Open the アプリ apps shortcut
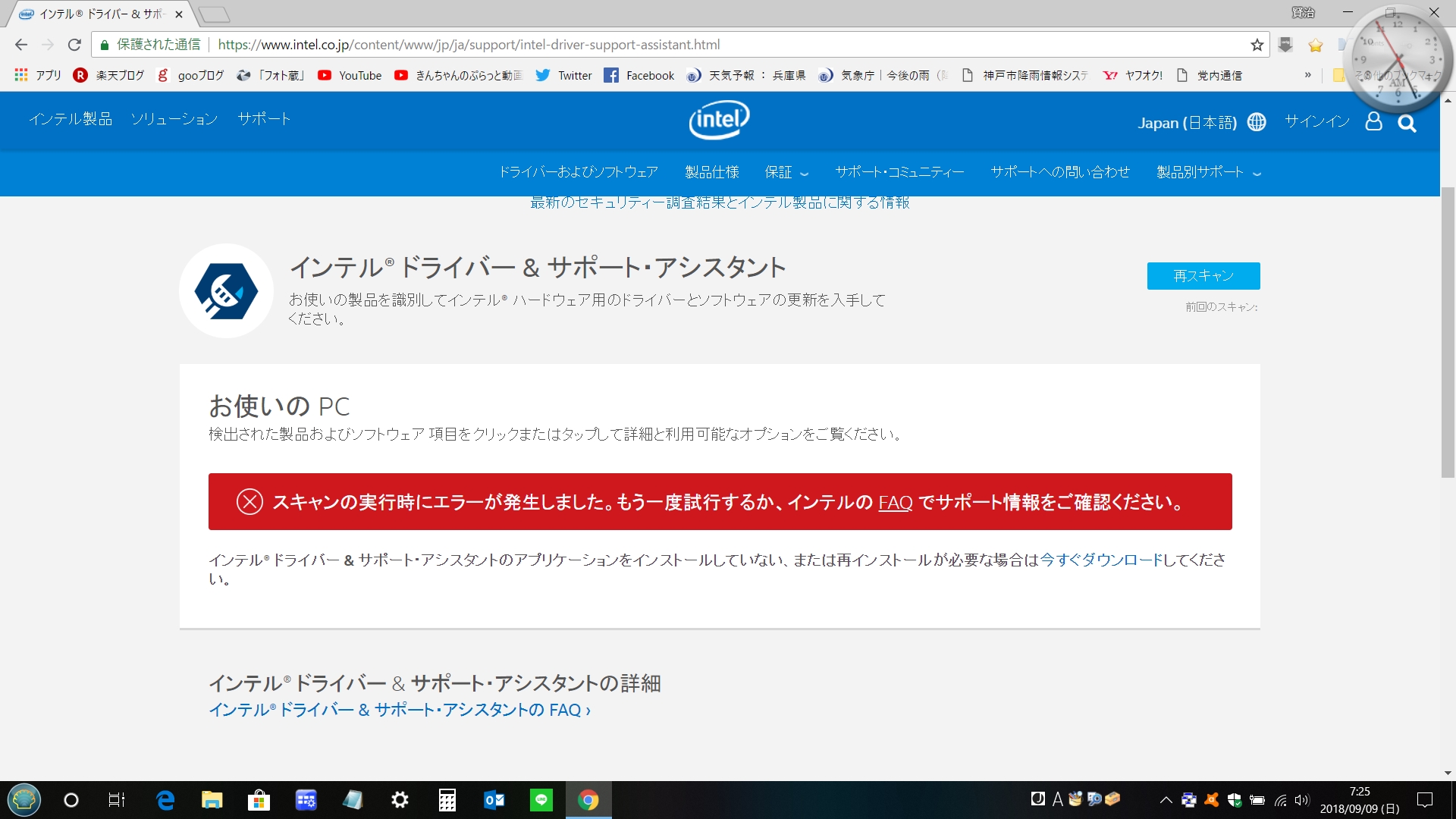The height and width of the screenshot is (819, 1456). coord(38,75)
